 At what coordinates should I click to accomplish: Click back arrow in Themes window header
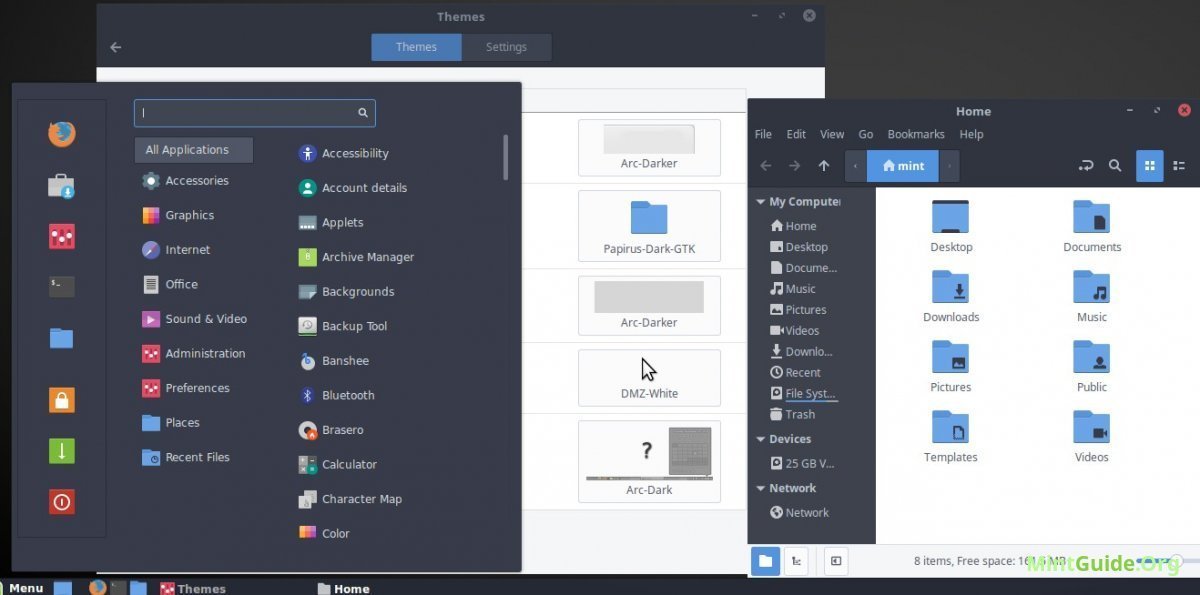(x=116, y=47)
